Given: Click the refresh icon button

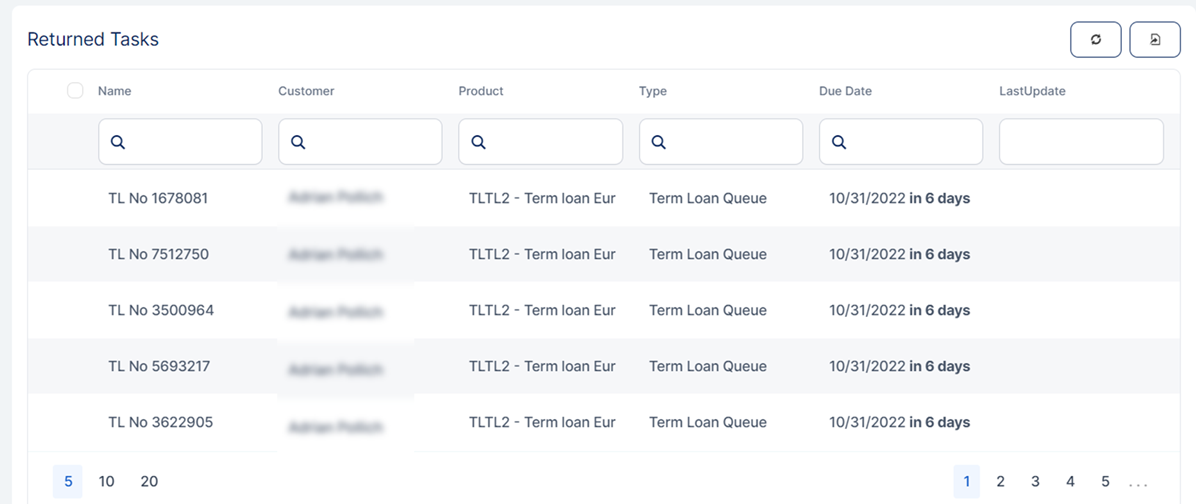Looking at the screenshot, I should click(1095, 40).
